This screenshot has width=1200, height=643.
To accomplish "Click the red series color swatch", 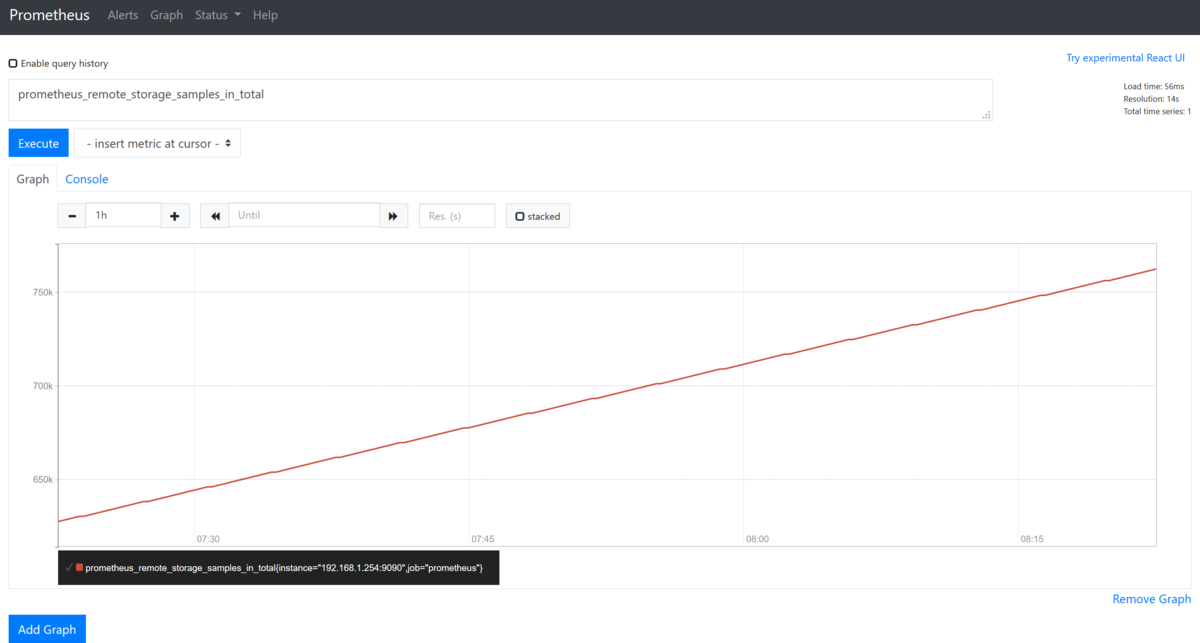I will point(79,567).
